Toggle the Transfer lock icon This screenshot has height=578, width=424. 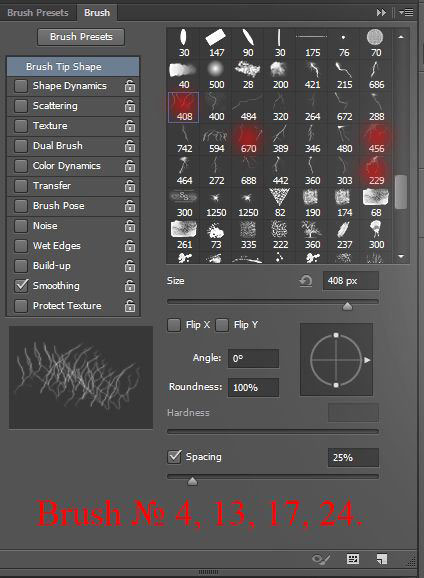click(x=130, y=186)
